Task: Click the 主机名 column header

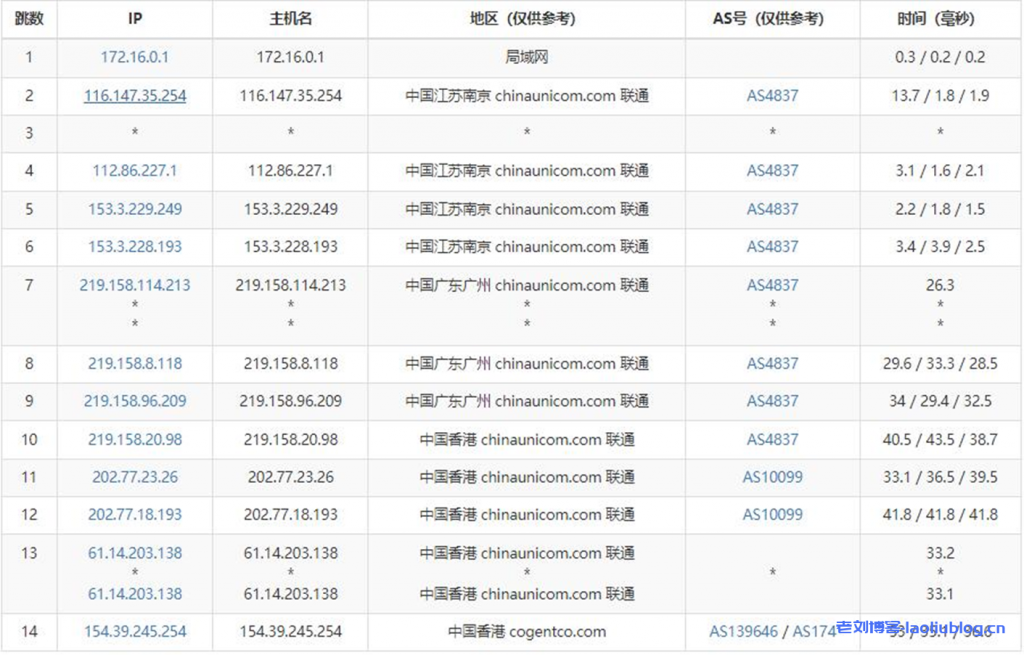Action: click(290, 19)
